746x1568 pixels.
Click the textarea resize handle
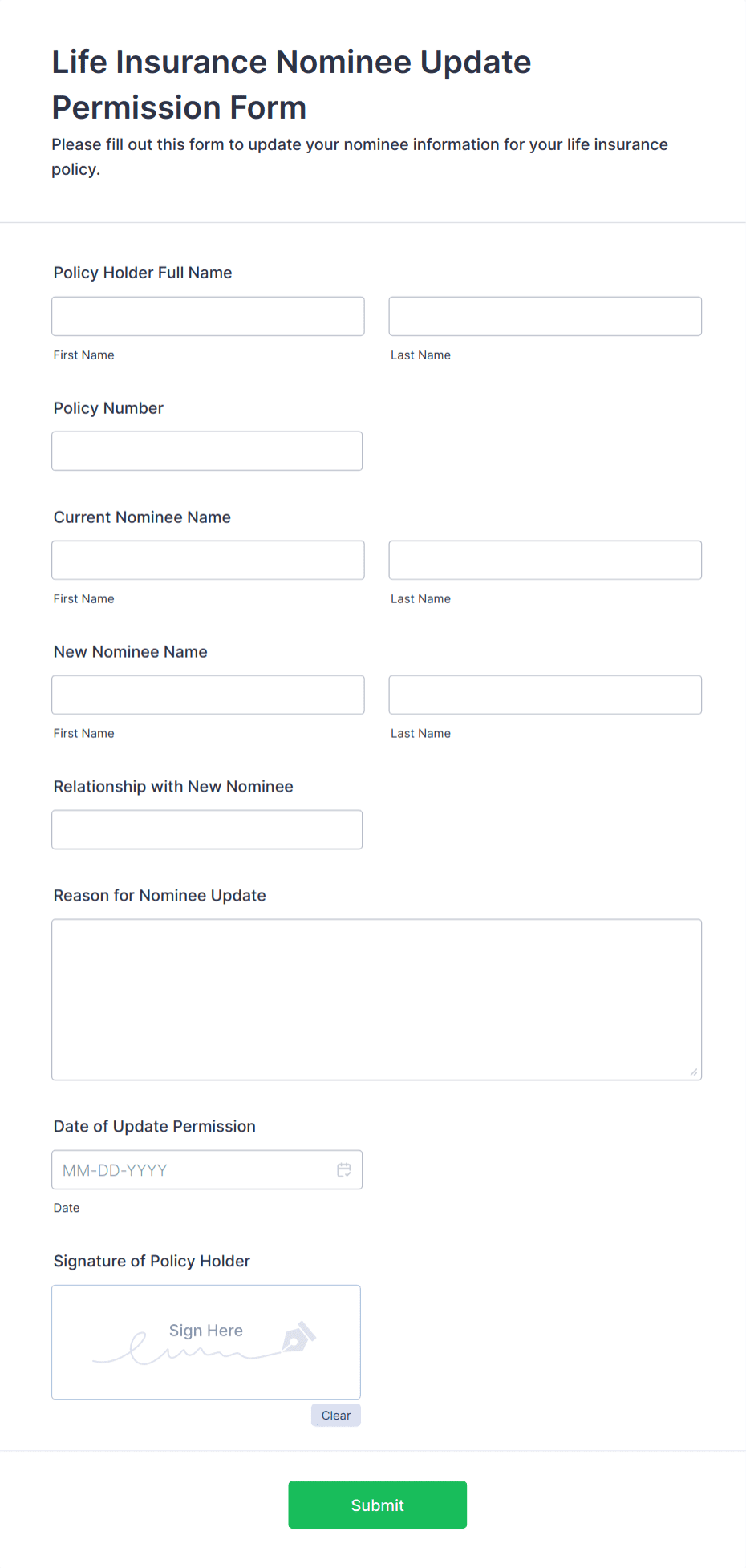[x=693, y=1069]
